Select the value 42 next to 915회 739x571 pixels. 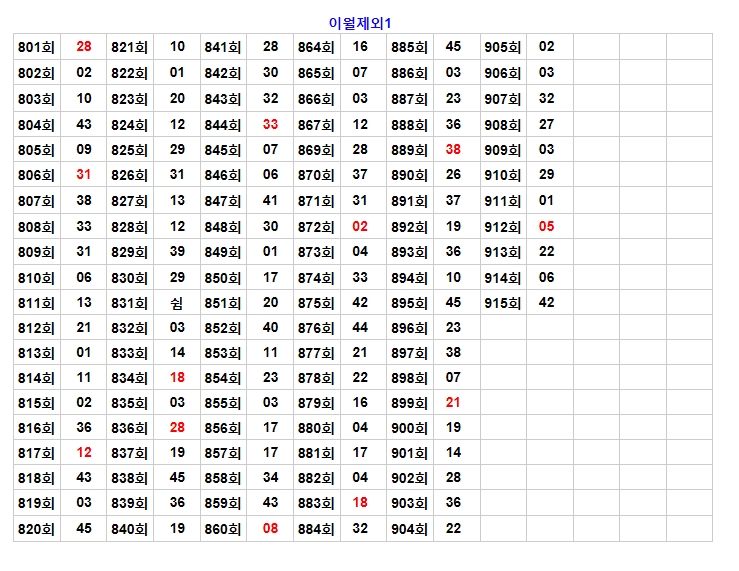click(547, 303)
